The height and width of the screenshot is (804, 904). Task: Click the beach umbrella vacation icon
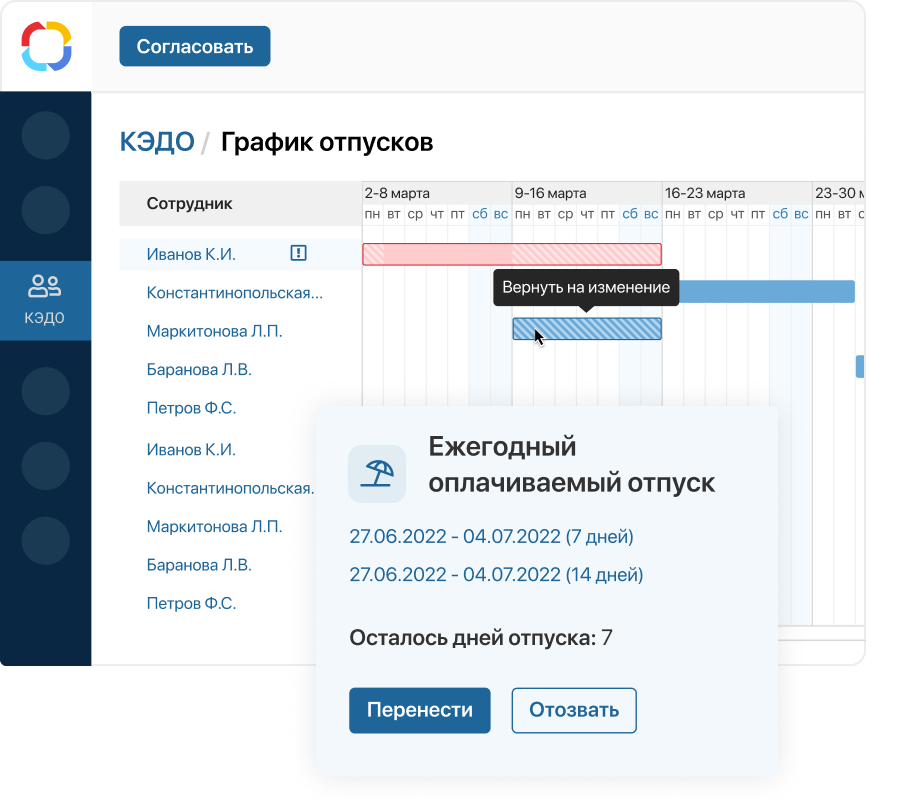377,473
